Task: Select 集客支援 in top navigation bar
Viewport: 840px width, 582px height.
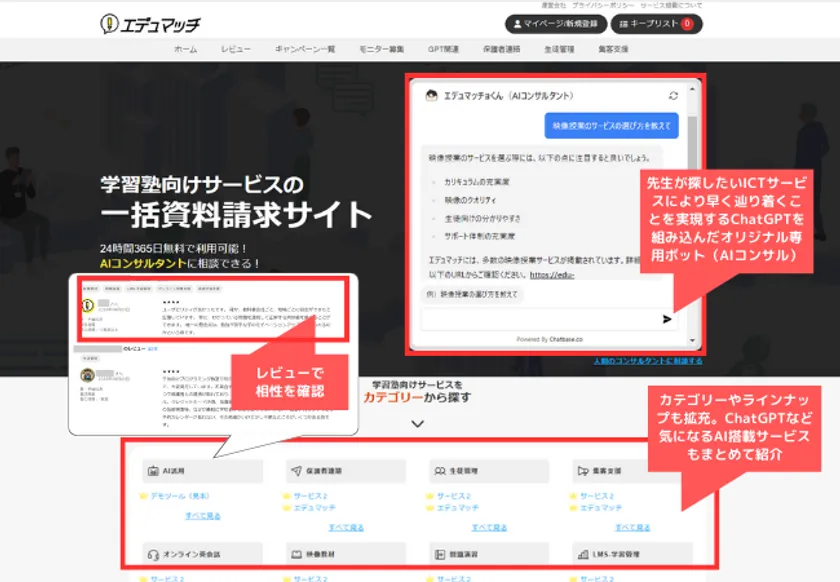Action: click(613, 49)
